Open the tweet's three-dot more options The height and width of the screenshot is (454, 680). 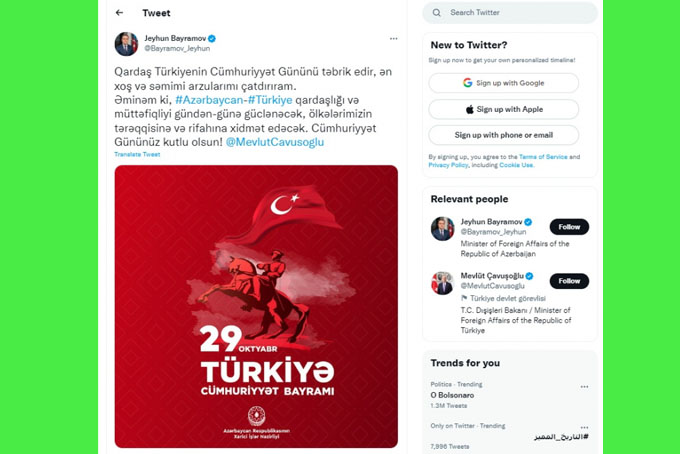click(393, 39)
